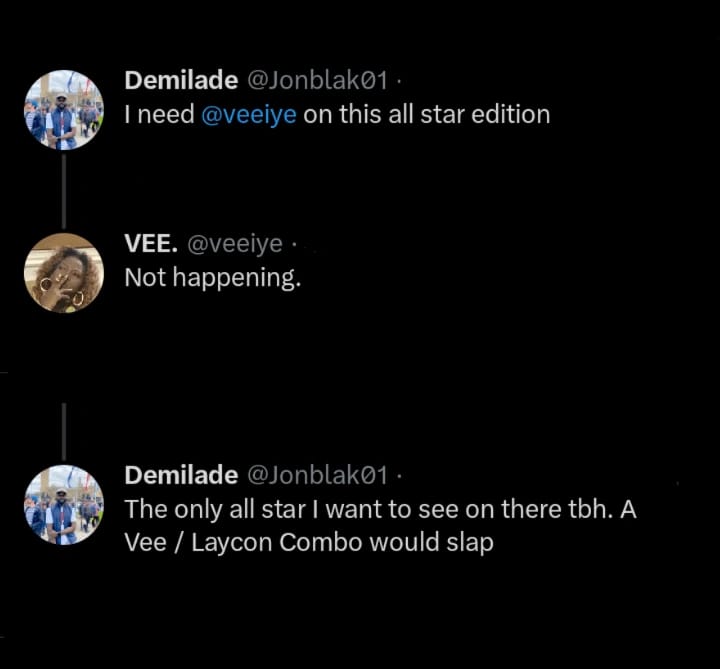Open the grey @veeiye handle beside VEE.
The height and width of the screenshot is (669, 720).
(x=234, y=244)
